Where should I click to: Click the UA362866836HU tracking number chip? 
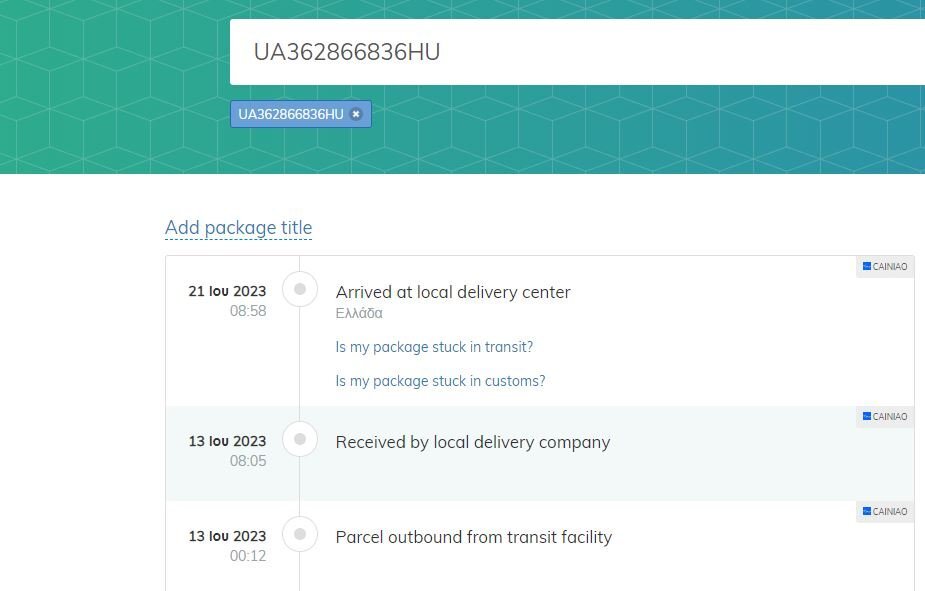tap(291, 114)
